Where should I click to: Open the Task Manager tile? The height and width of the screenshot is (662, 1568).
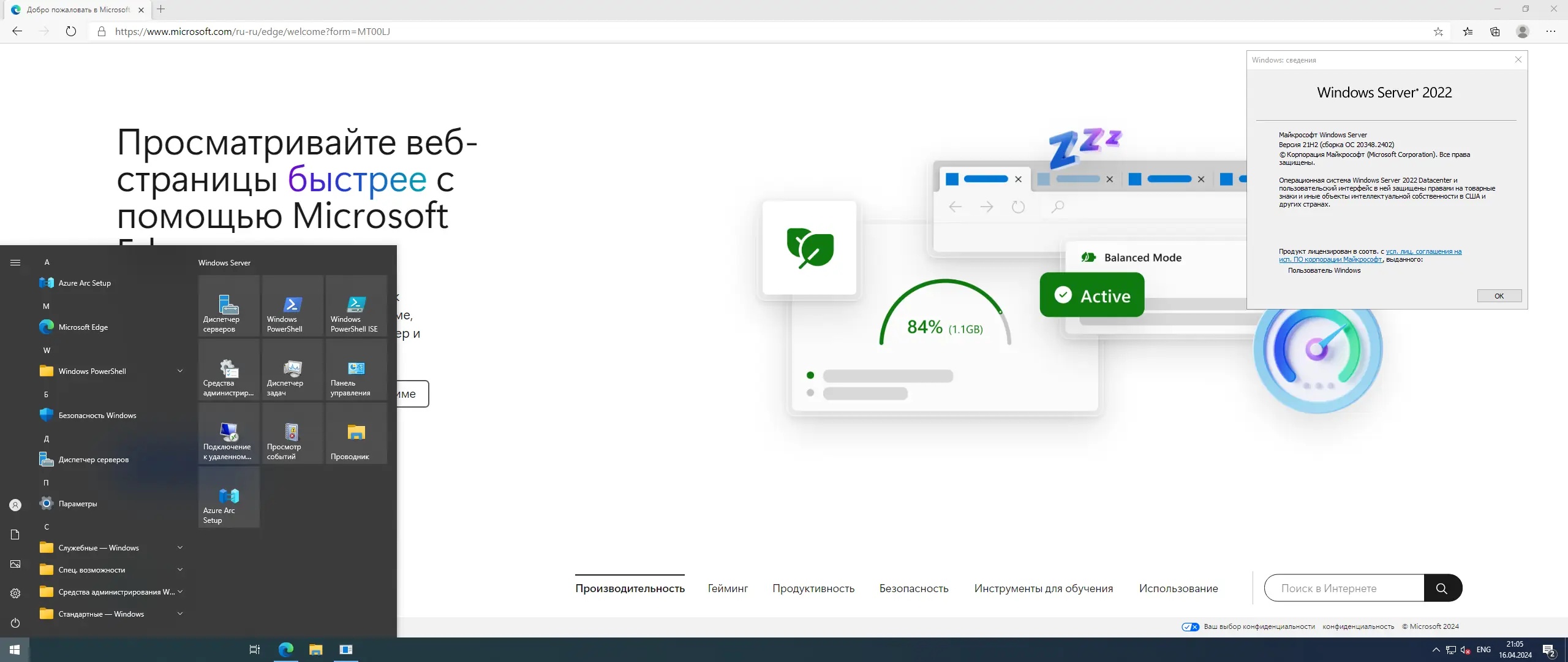(x=292, y=369)
